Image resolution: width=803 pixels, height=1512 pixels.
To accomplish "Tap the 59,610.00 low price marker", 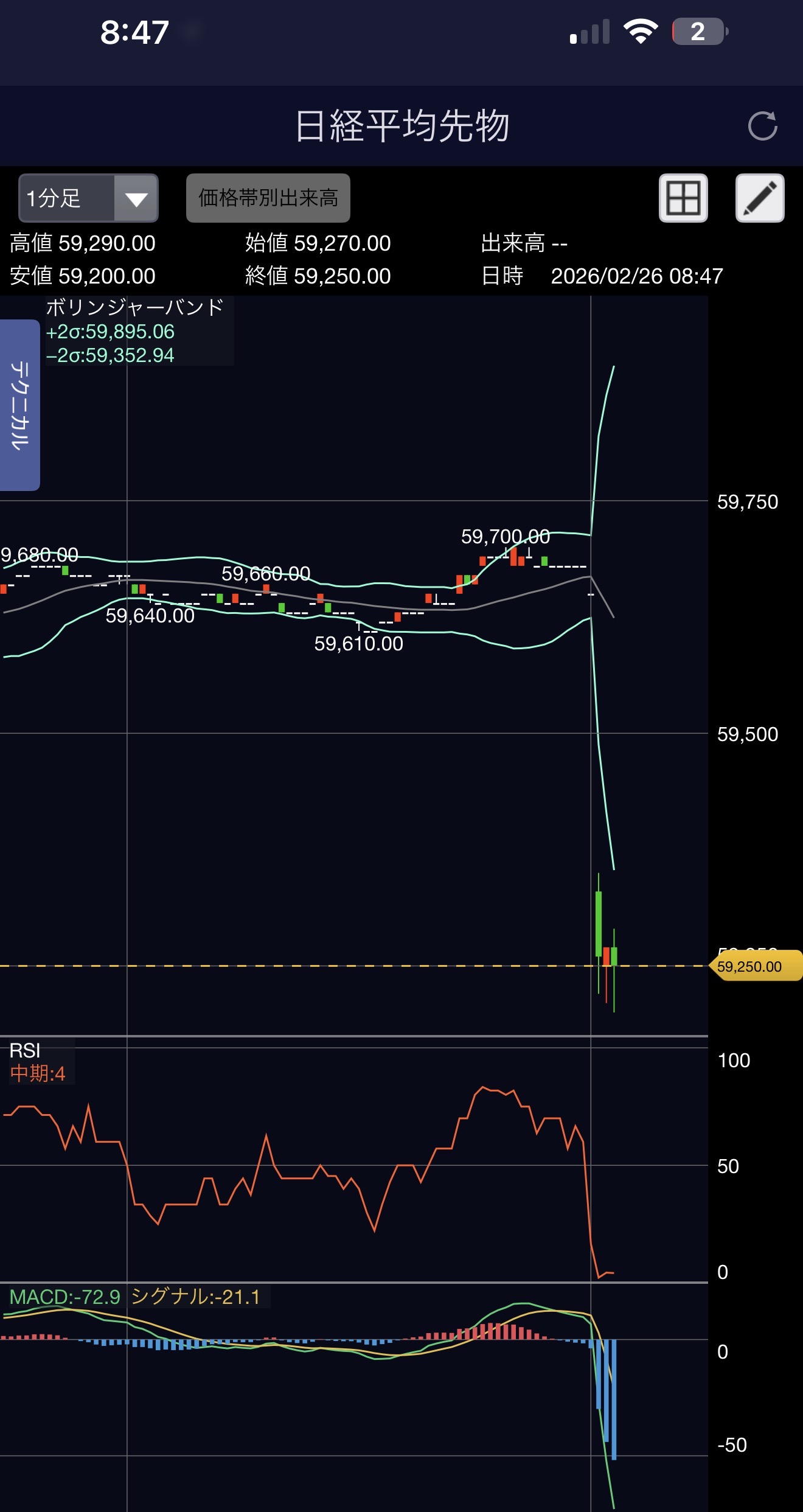I will click(x=358, y=644).
